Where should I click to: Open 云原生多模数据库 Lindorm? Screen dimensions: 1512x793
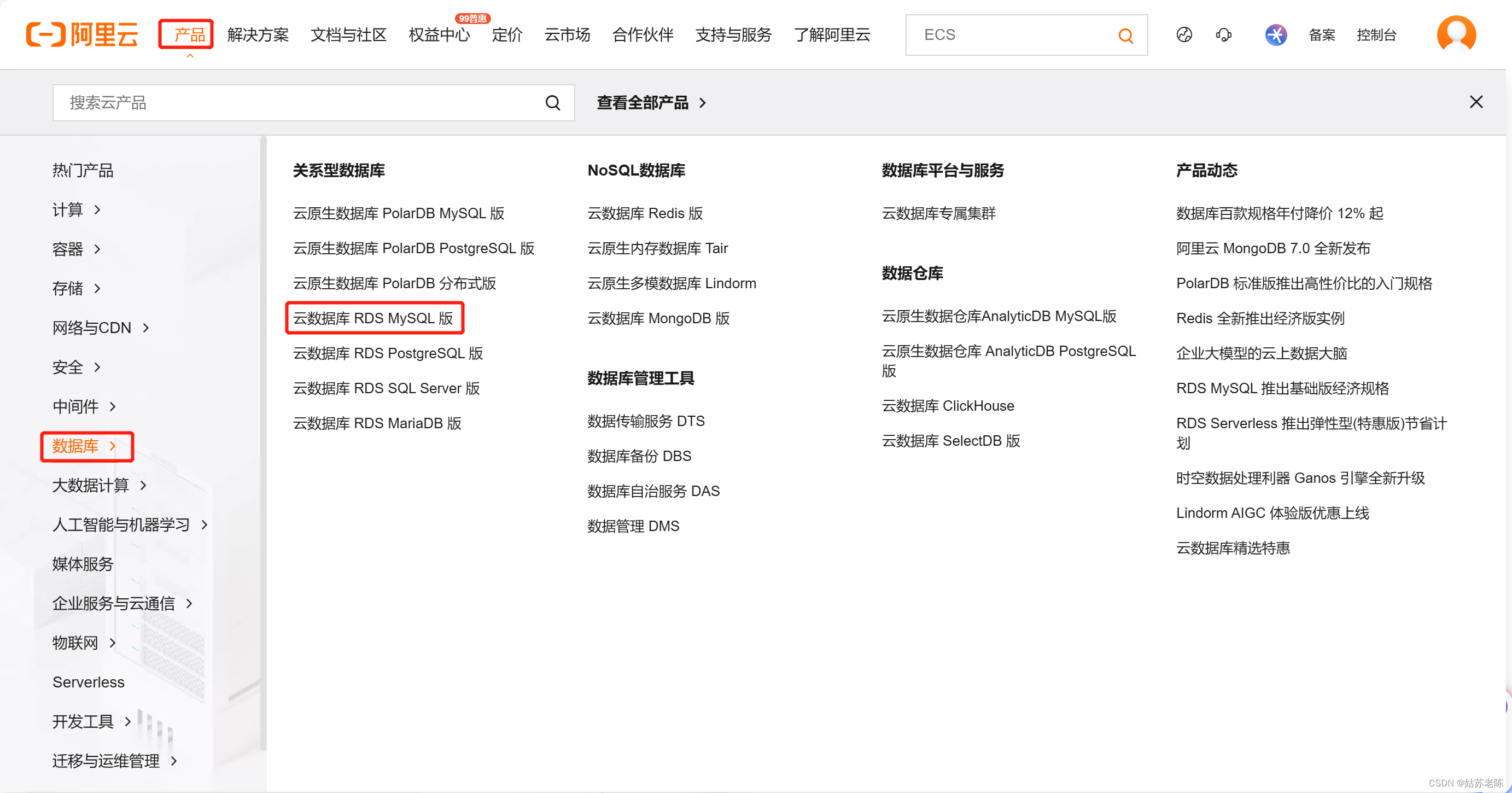tap(672, 283)
